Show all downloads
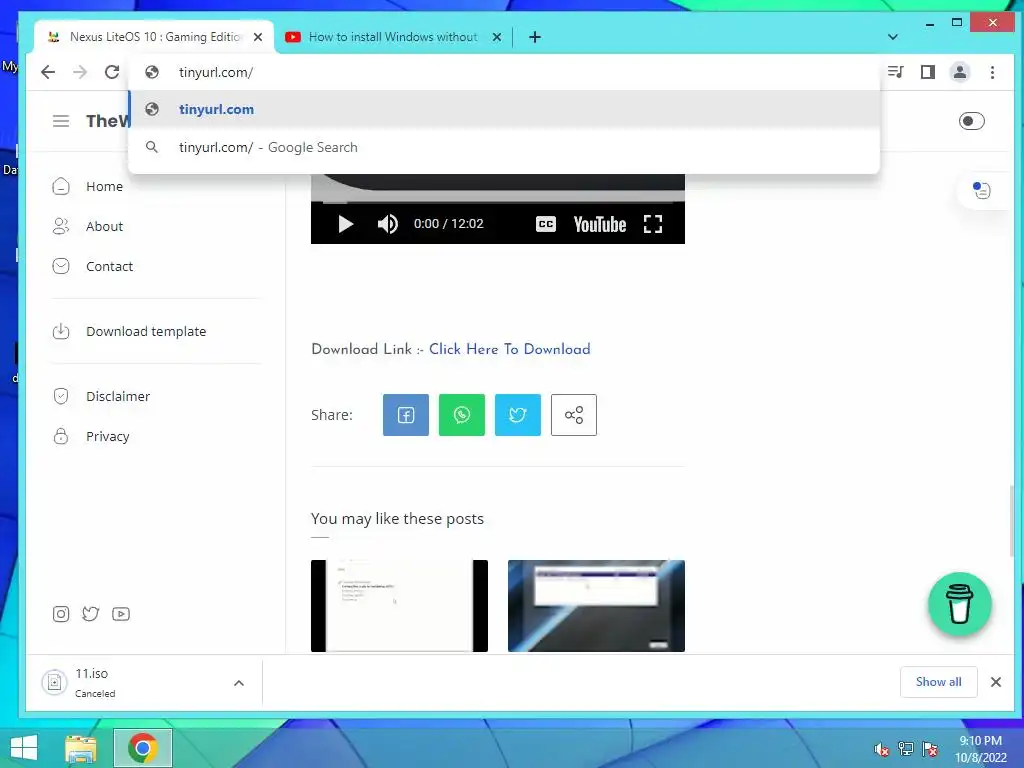This screenshot has height=768, width=1024. (938, 682)
